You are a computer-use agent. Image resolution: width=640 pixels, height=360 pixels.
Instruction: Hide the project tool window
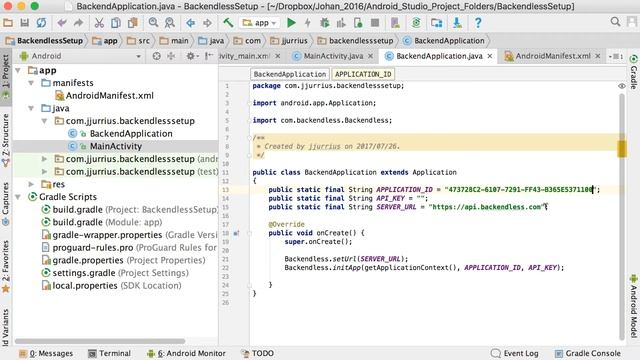[x=209, y=56]
